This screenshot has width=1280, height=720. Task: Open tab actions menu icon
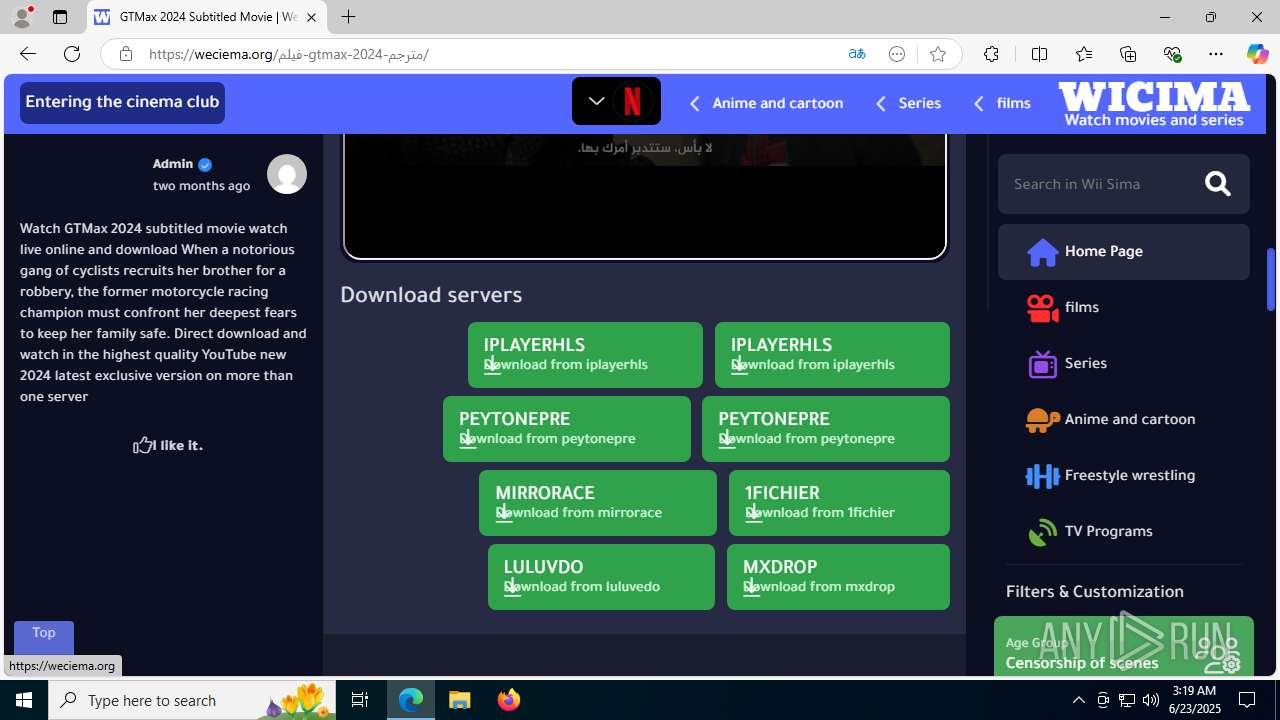pos(60,17)
